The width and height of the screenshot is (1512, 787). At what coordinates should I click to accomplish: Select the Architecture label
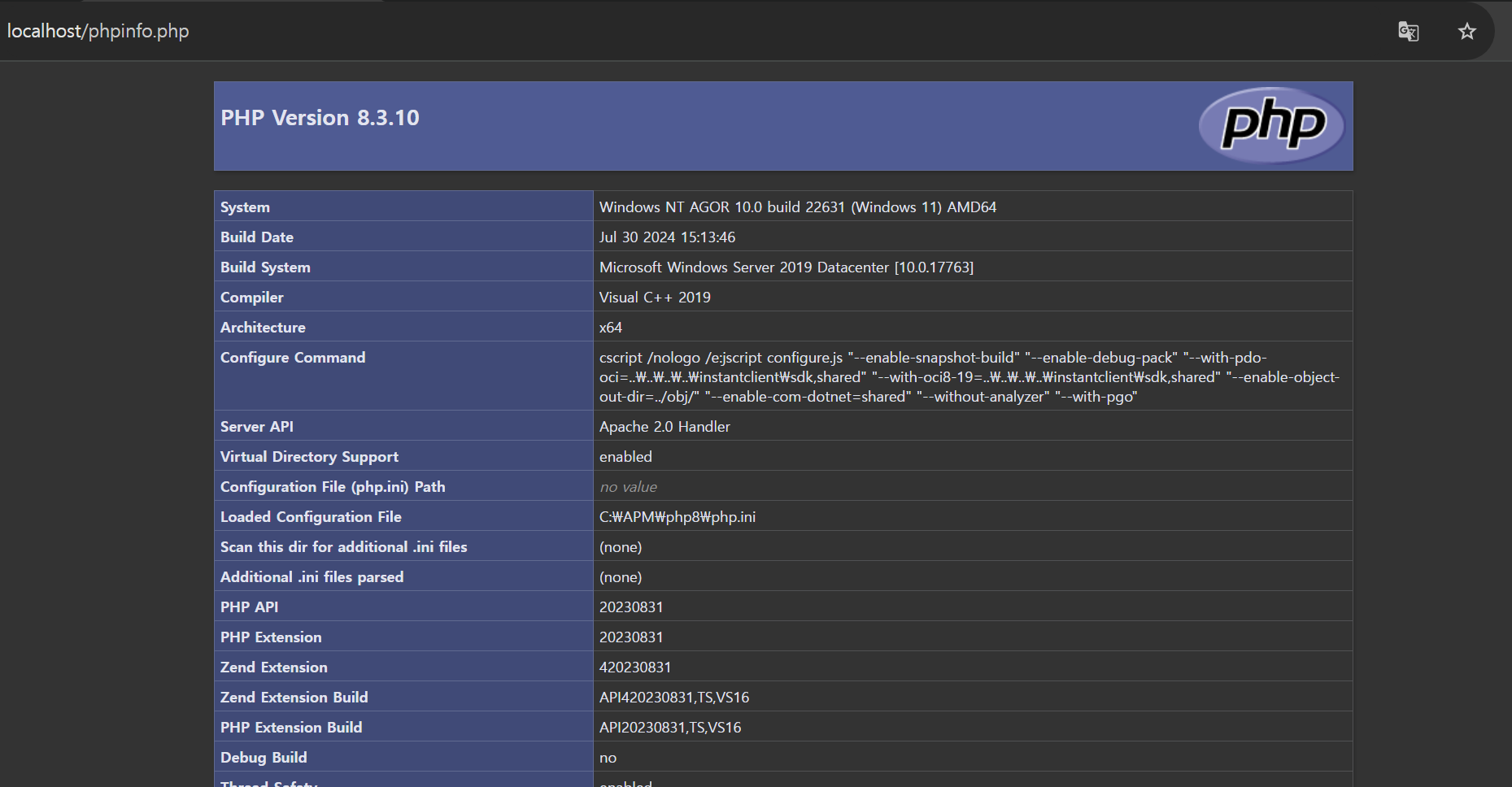pyautogui.click(x=263, y=328)
